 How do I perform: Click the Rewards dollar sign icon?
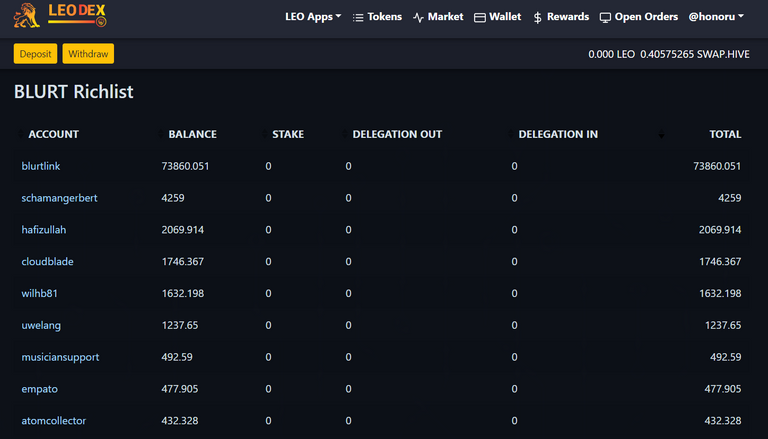tap(538, 17)
